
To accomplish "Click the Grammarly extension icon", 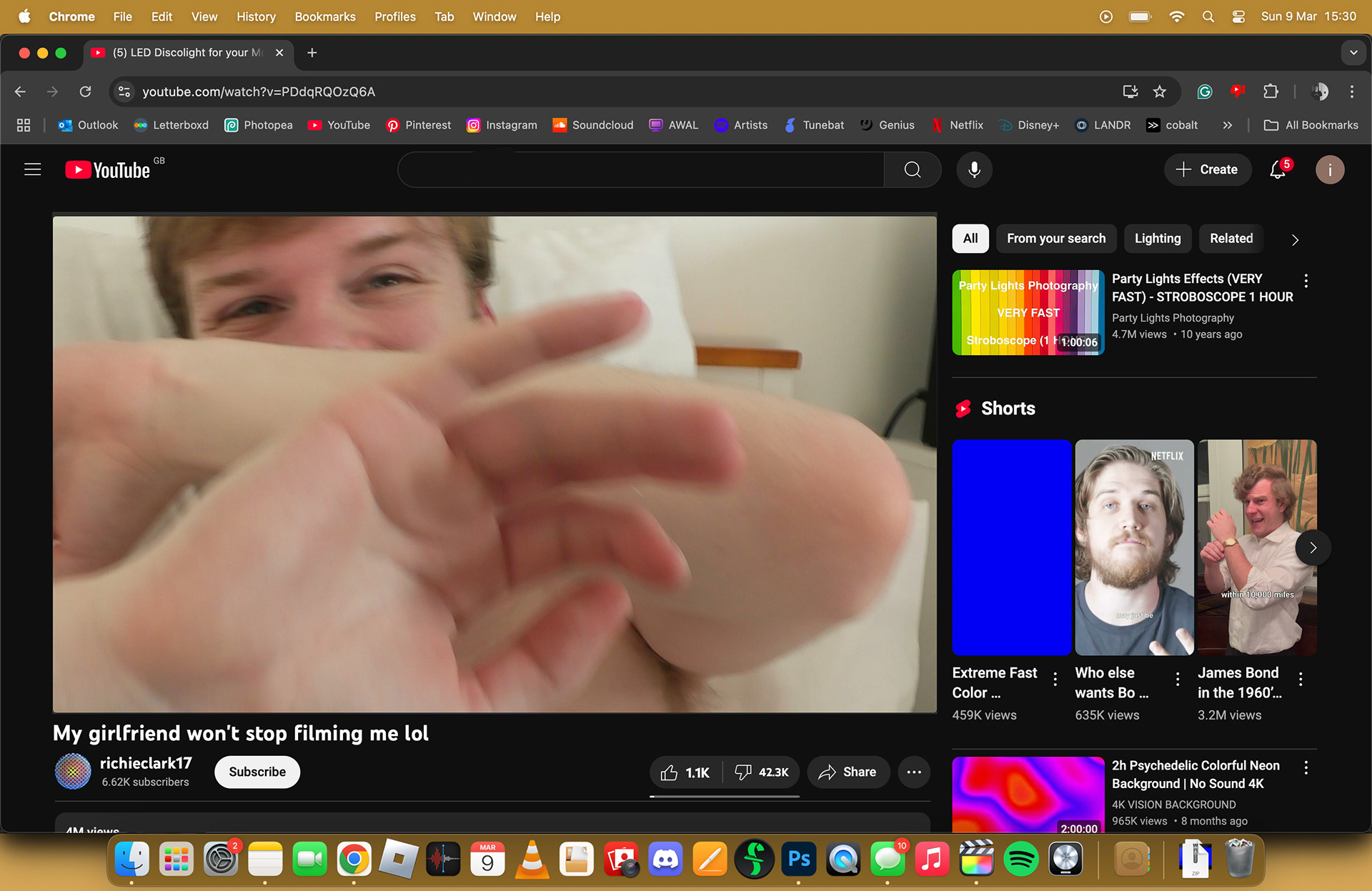I will 1205,91.
